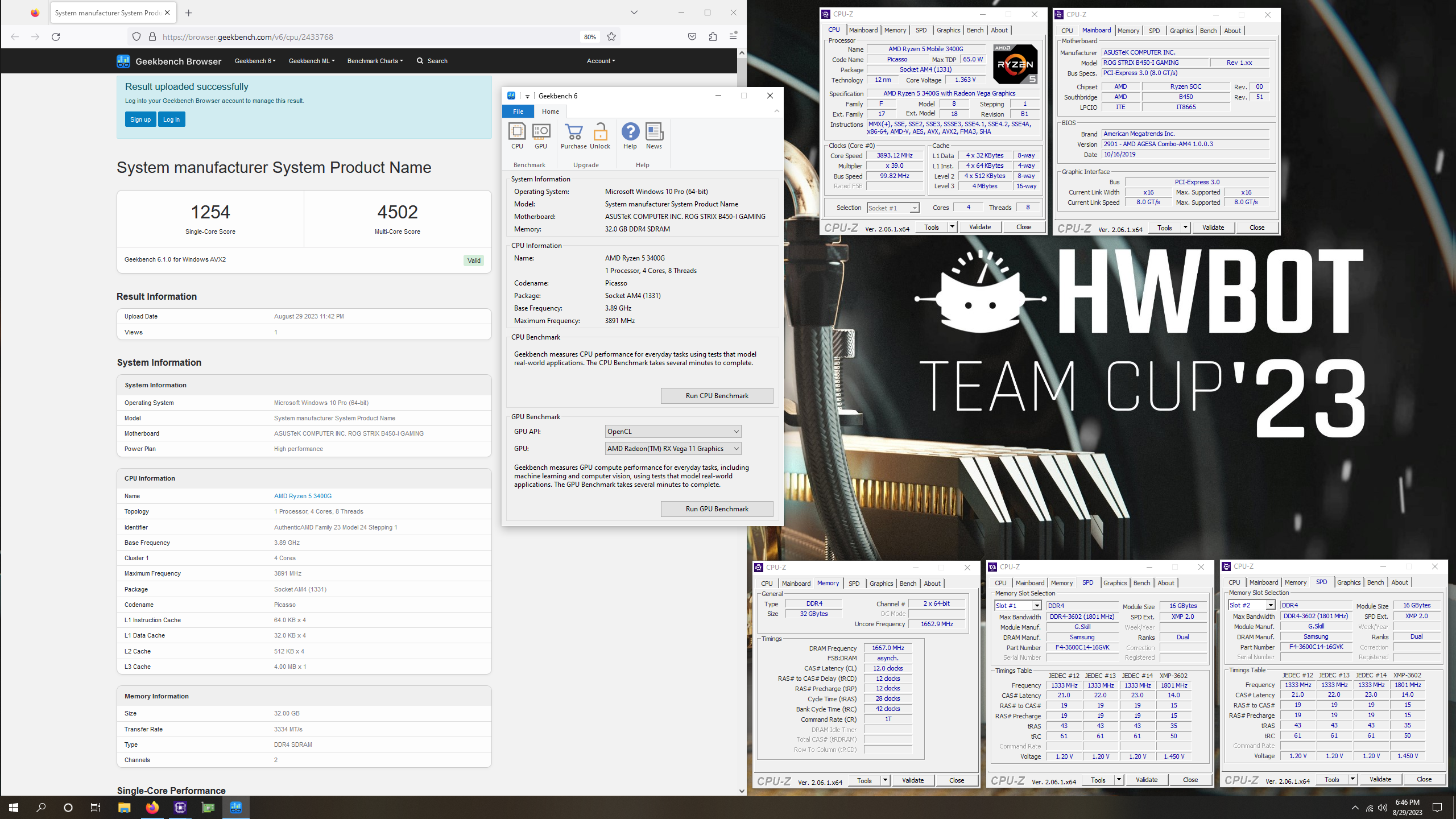The image size is (1456, 819).
Task: Open the Bench tab in CPU-Z Mainboard window
Action: [x=1209, y=31]
